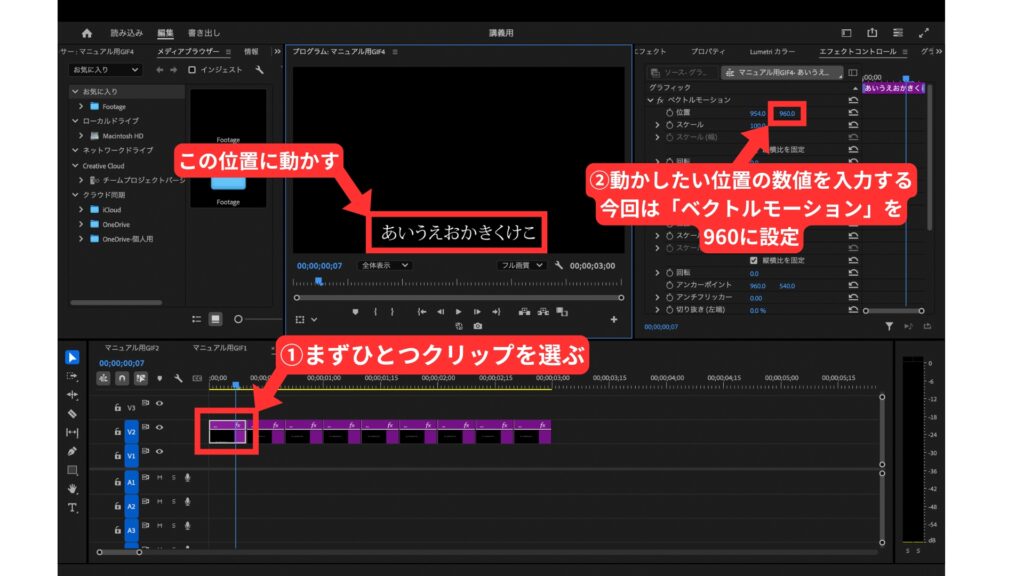Click the Media Browser forward arrow

[x=174, y=70]
